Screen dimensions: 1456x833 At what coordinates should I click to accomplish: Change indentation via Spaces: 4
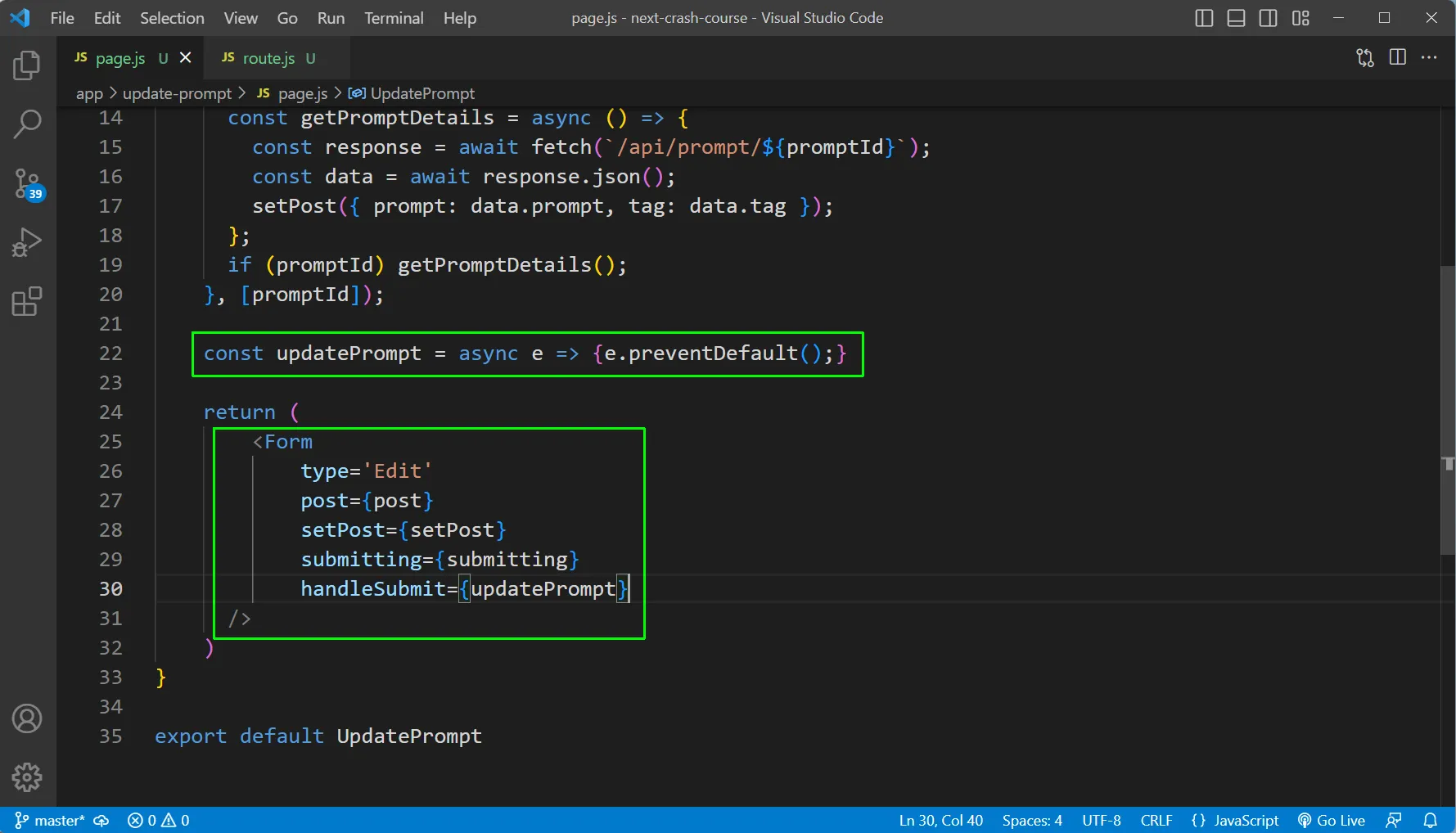(1032, 820)
